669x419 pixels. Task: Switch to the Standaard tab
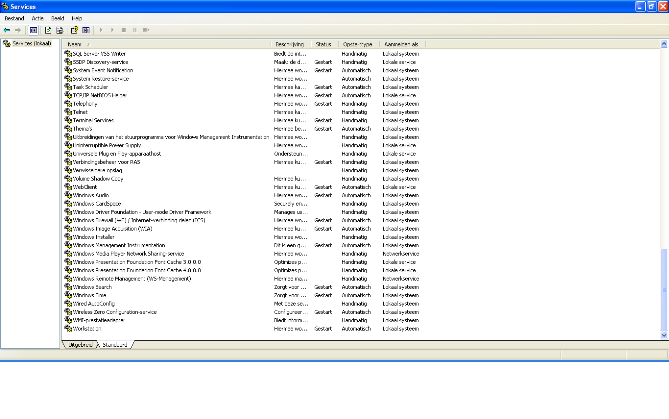point(115,345)
